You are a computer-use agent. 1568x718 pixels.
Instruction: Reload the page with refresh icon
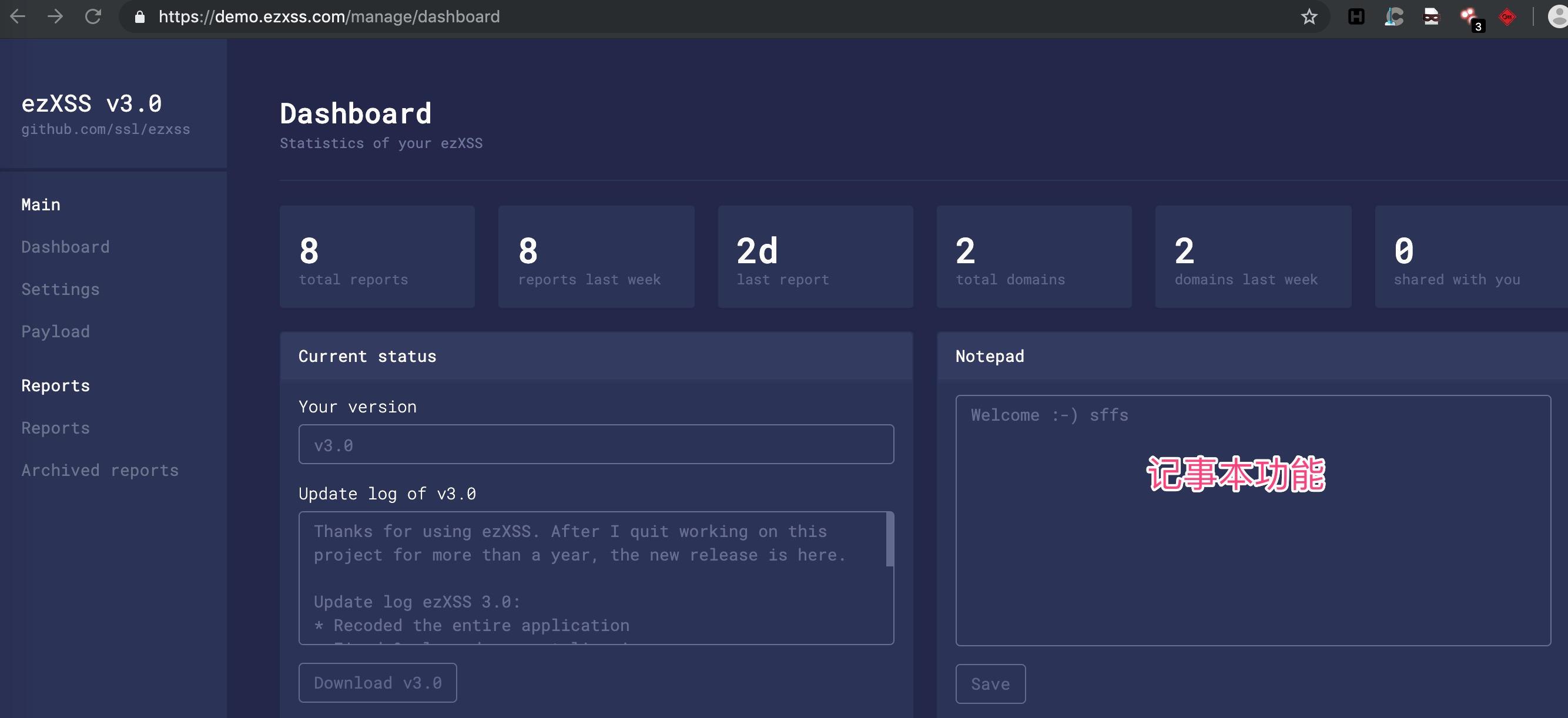coord(92,16)
